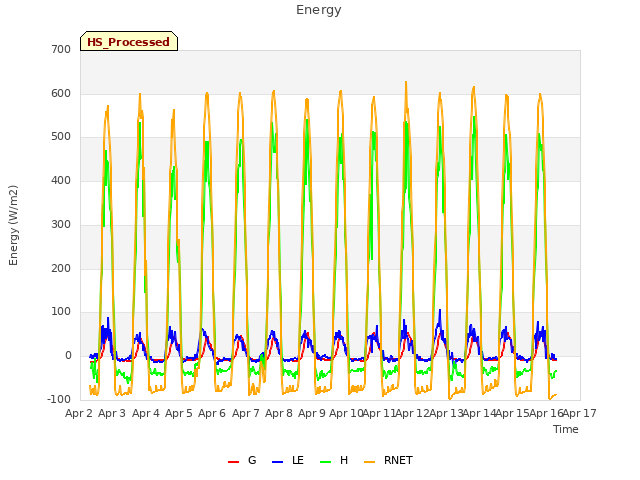The height and width of the screenshot is (480, 640).
Task: Click the "Apr 3" x-axis tick label
Action: coord(112,413)
